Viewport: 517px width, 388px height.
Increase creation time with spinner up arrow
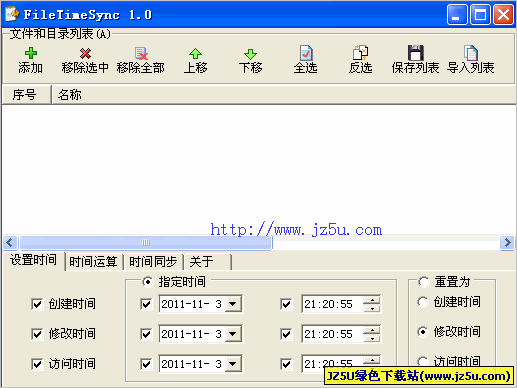[372, 300]
